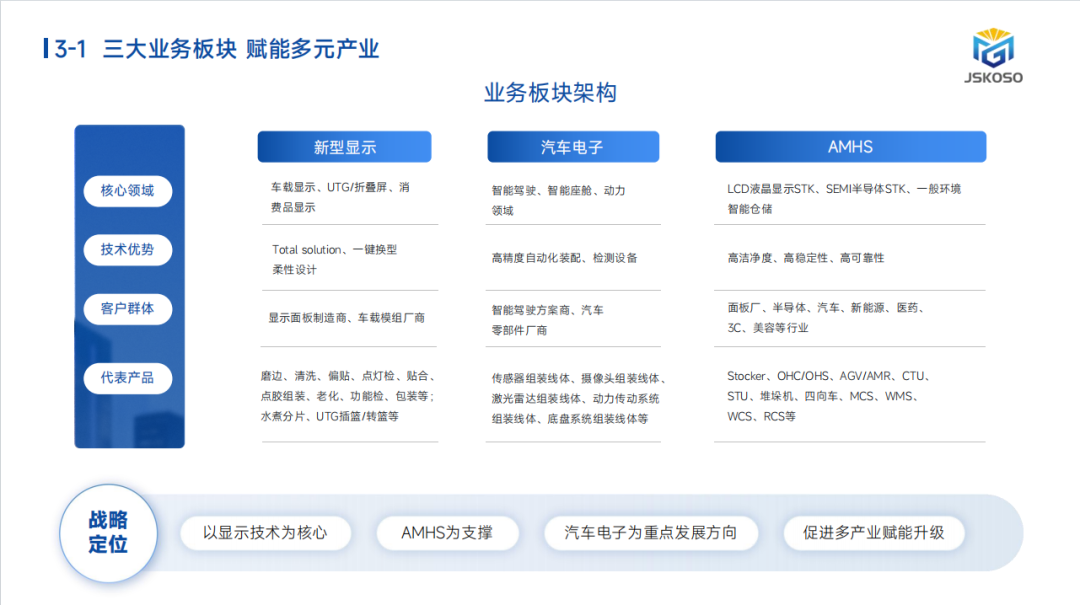
Task: Click text 高精度自动化装配、检测设备
Action: 565,258
